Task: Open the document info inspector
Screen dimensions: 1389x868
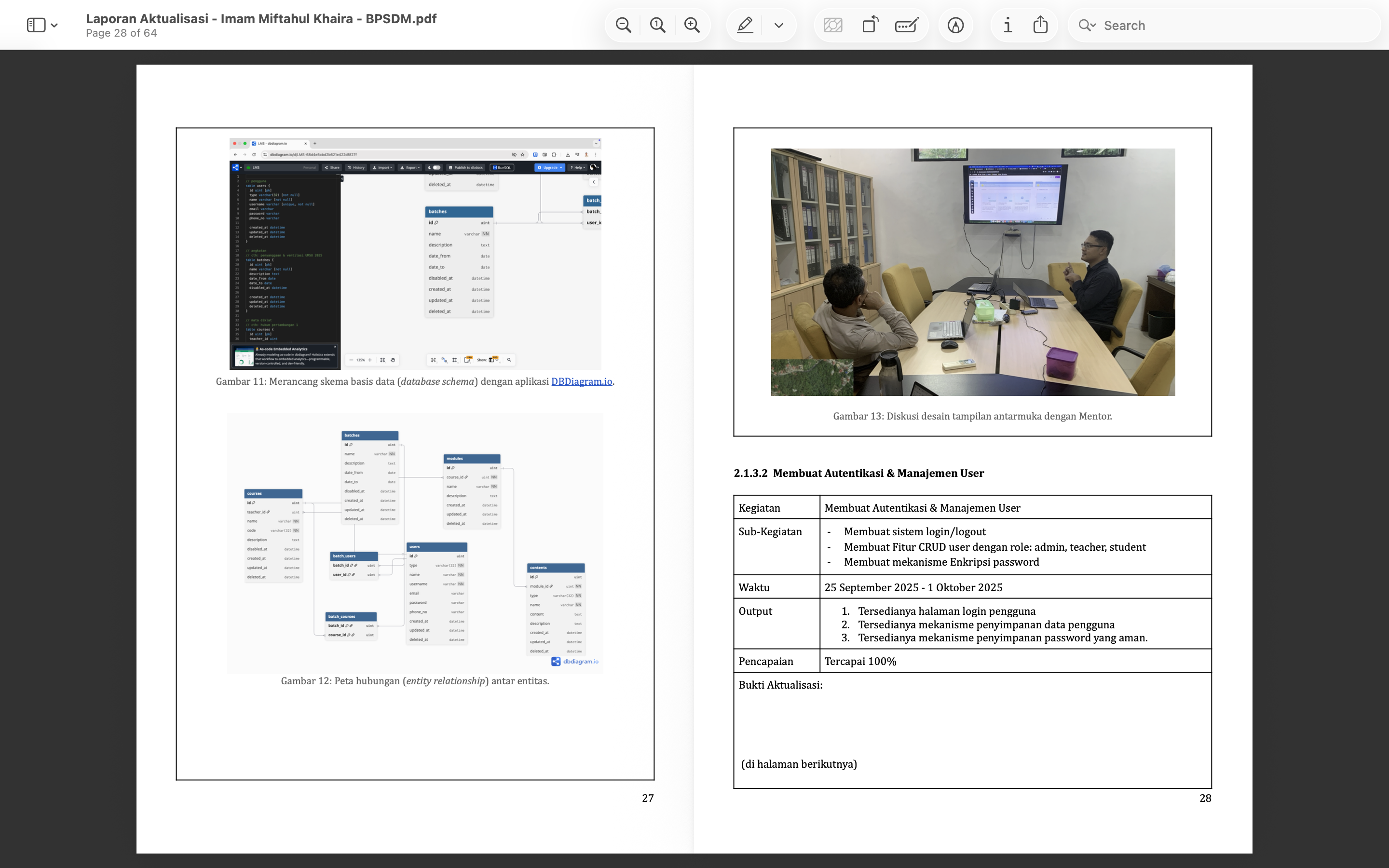Action: pos(1008,25)
